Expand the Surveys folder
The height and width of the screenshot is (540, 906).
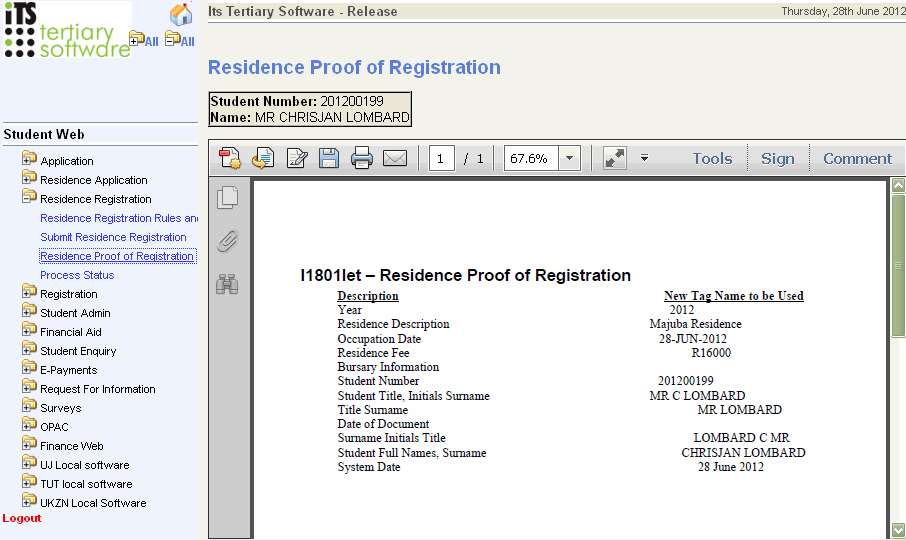[29, 405]
